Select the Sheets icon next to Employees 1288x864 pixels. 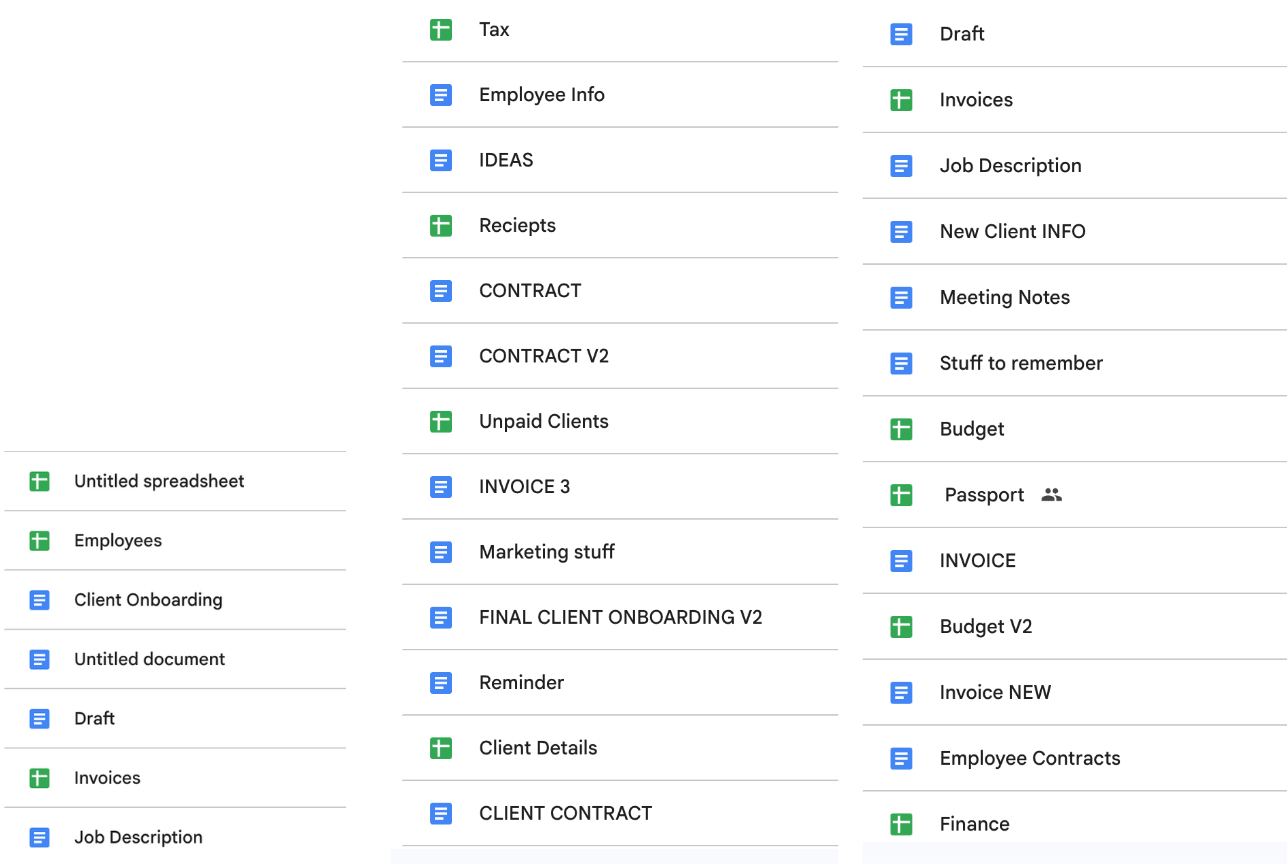(x=39, y=541)
